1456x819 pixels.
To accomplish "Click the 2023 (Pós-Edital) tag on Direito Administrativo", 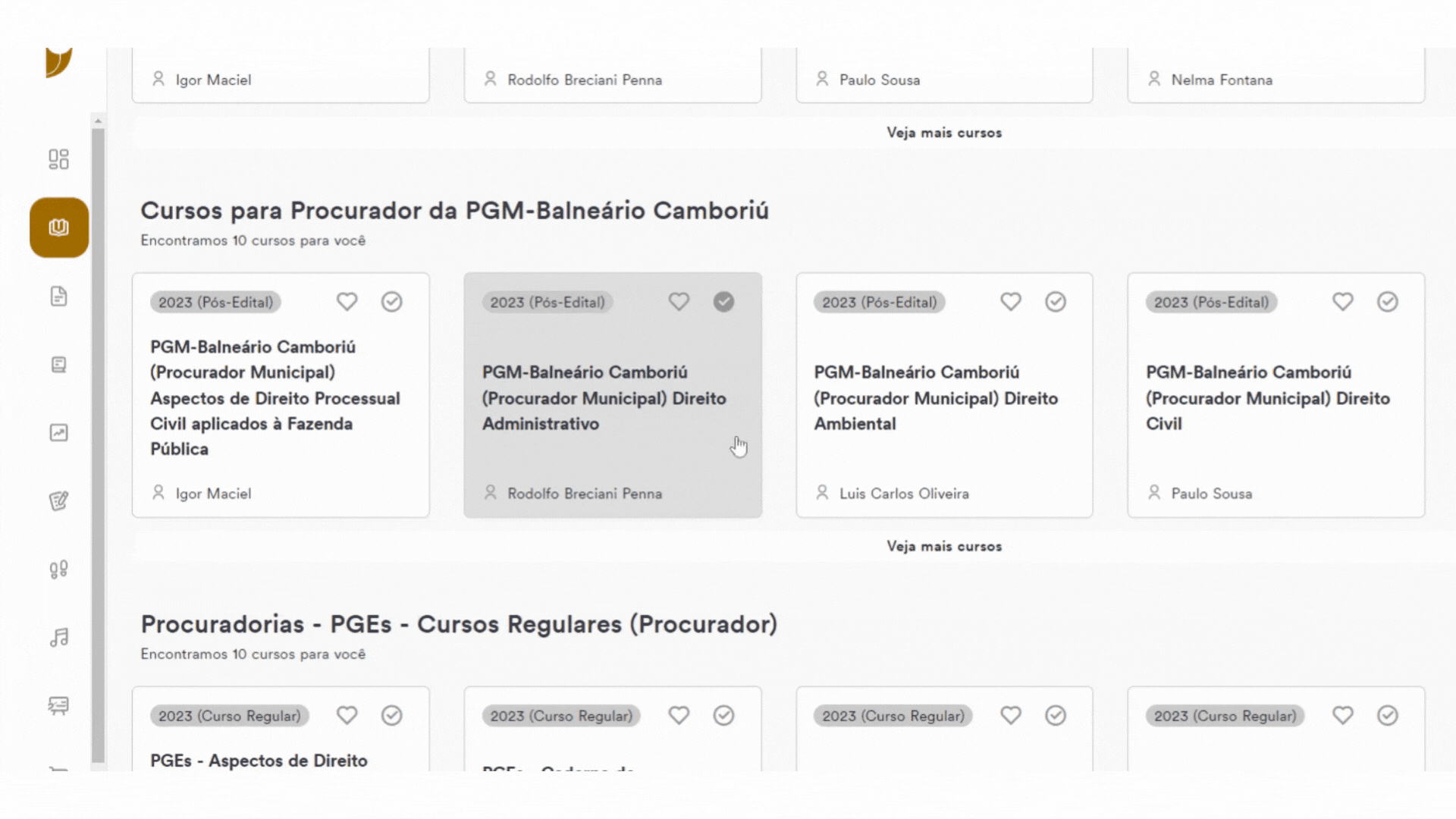I will pos(548,302).
